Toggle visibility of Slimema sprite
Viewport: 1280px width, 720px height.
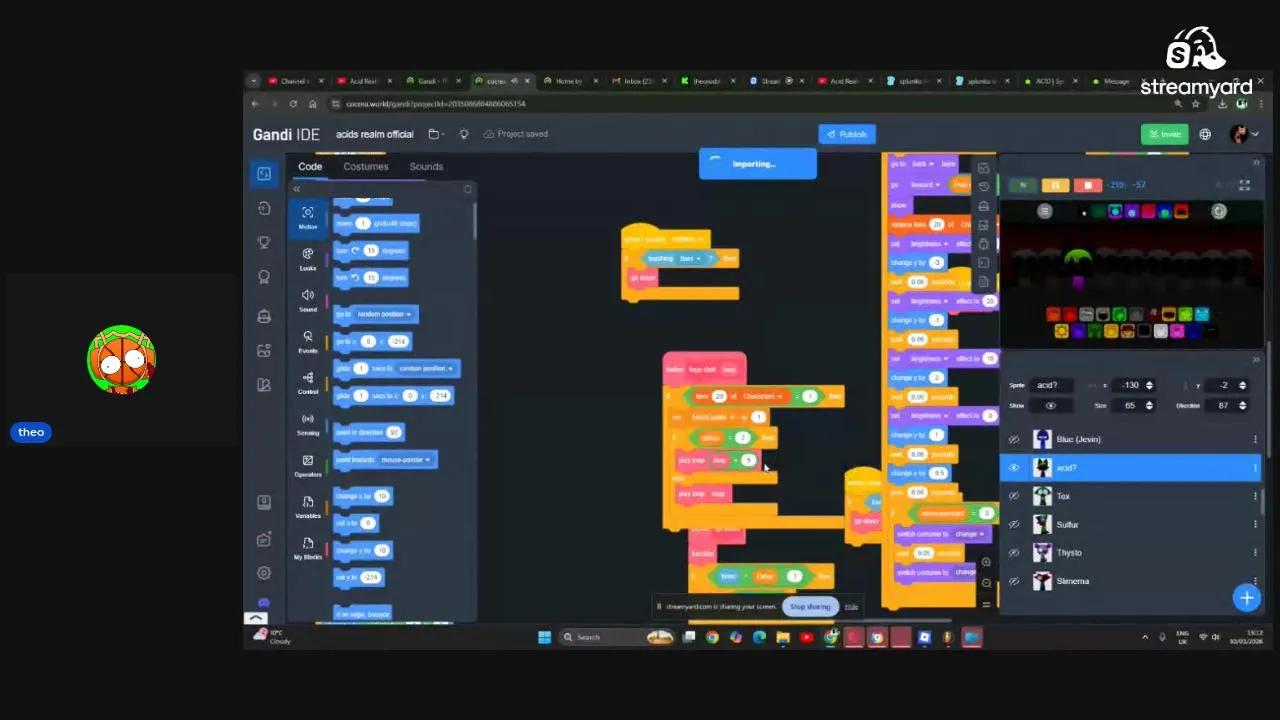click(1014, 581)
